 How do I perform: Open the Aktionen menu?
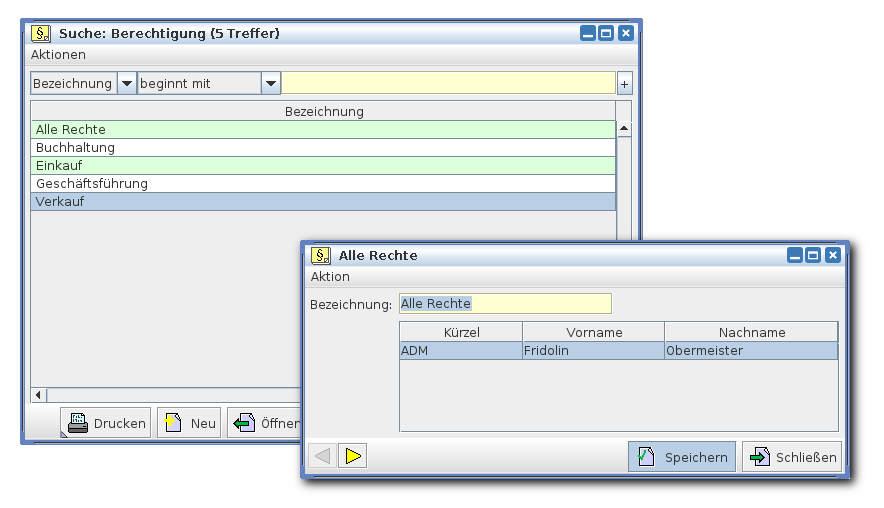[x=58, y=55]
